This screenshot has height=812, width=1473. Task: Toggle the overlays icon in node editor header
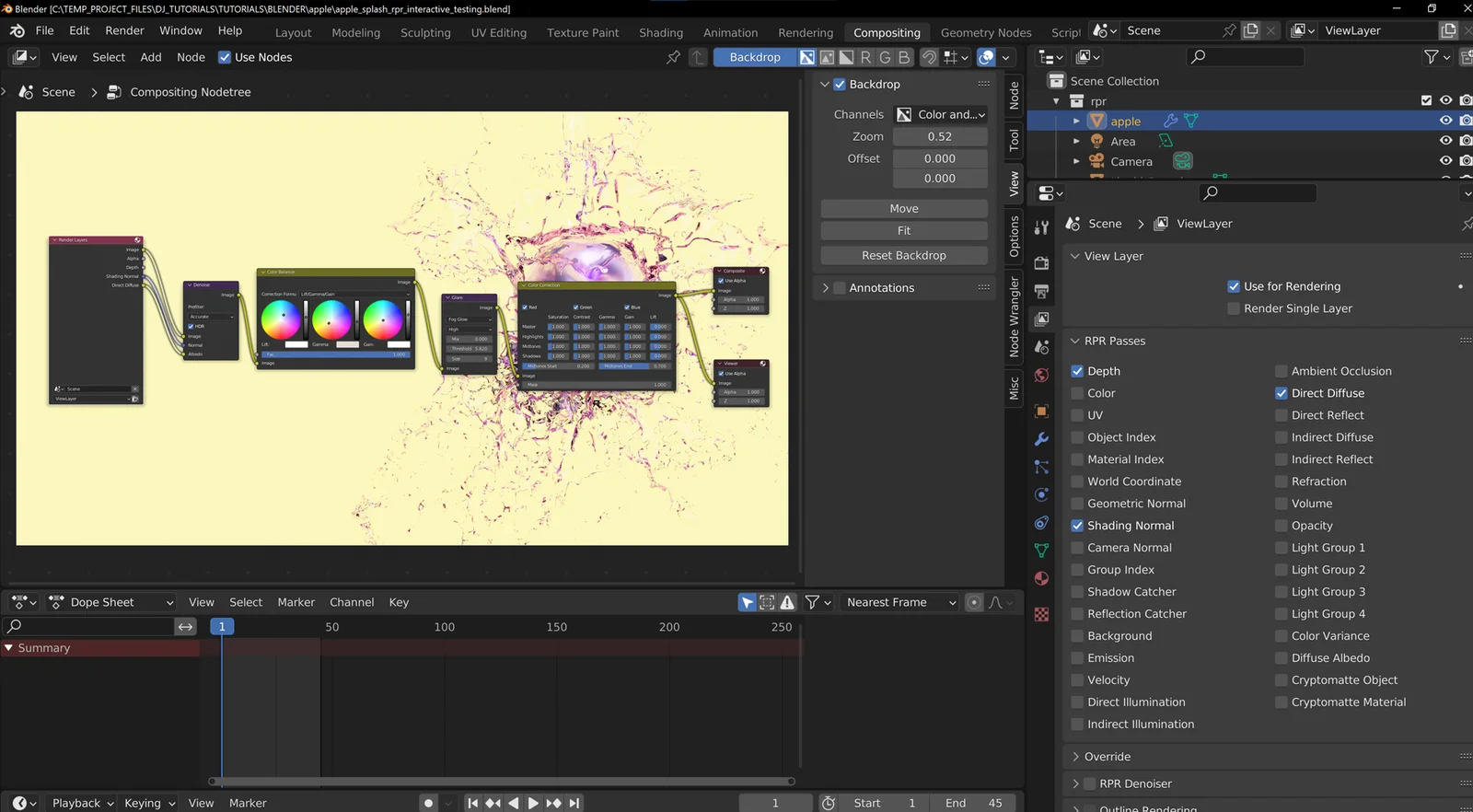(986, 57)
